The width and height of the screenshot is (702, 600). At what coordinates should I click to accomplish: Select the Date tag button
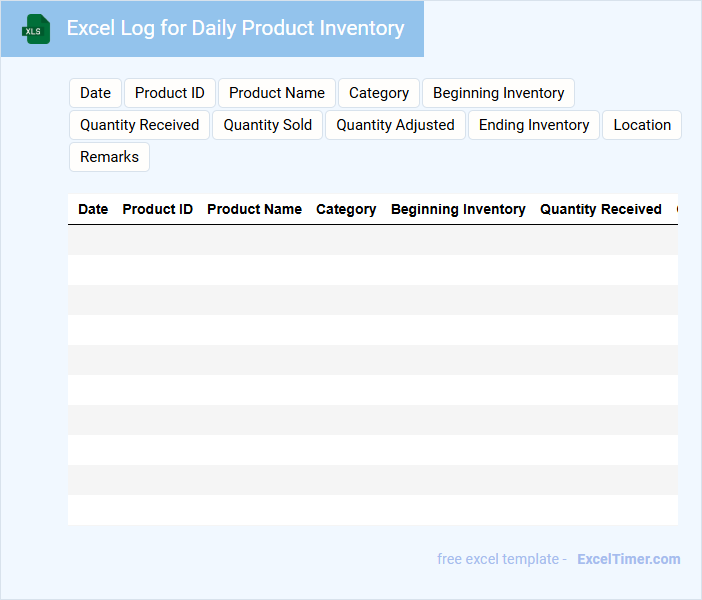click(95, 93)
